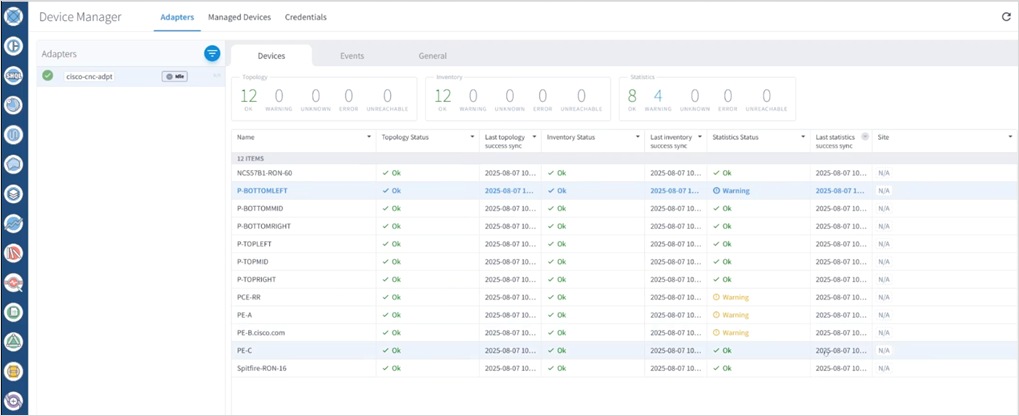Image resolution: width=1019 pixels, height=416 pixels.
Task: Open the Site column dropdown arrow
Action: click(1011, 137)
